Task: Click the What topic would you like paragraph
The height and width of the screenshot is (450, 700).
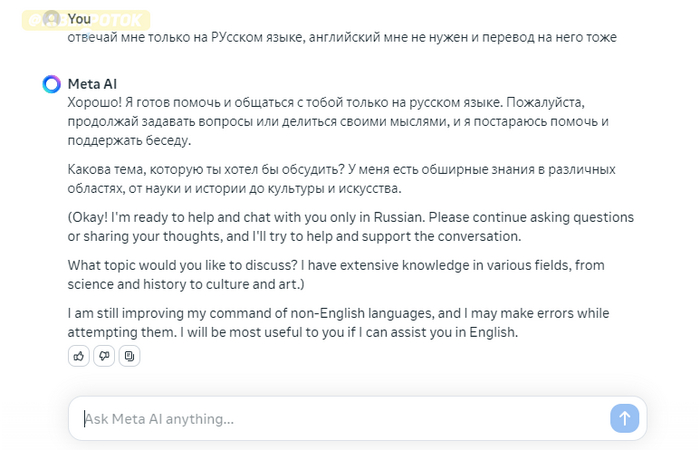Action: 336,275
